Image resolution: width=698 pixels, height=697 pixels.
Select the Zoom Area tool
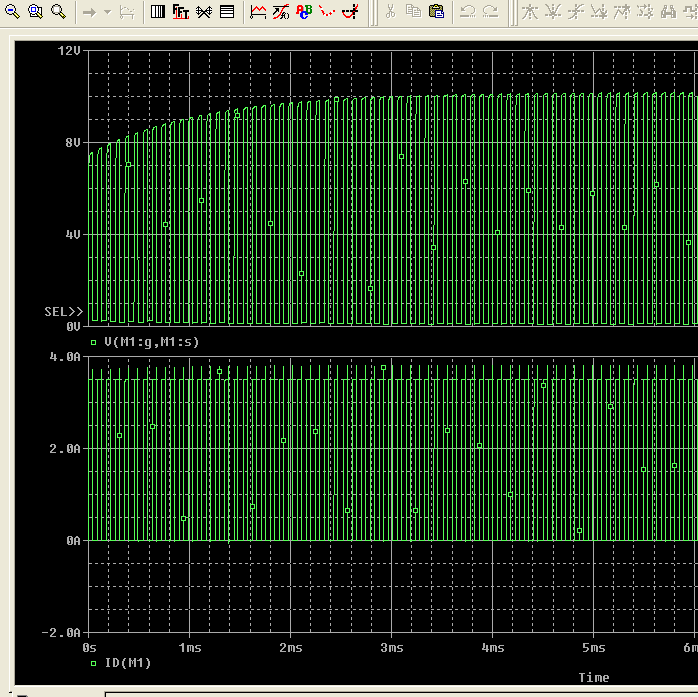tap(35, 12)
